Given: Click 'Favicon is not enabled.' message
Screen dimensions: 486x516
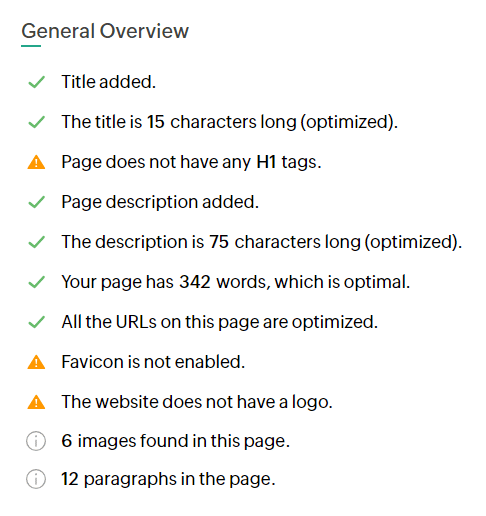Looking at the screenshot, I should 153,362.
